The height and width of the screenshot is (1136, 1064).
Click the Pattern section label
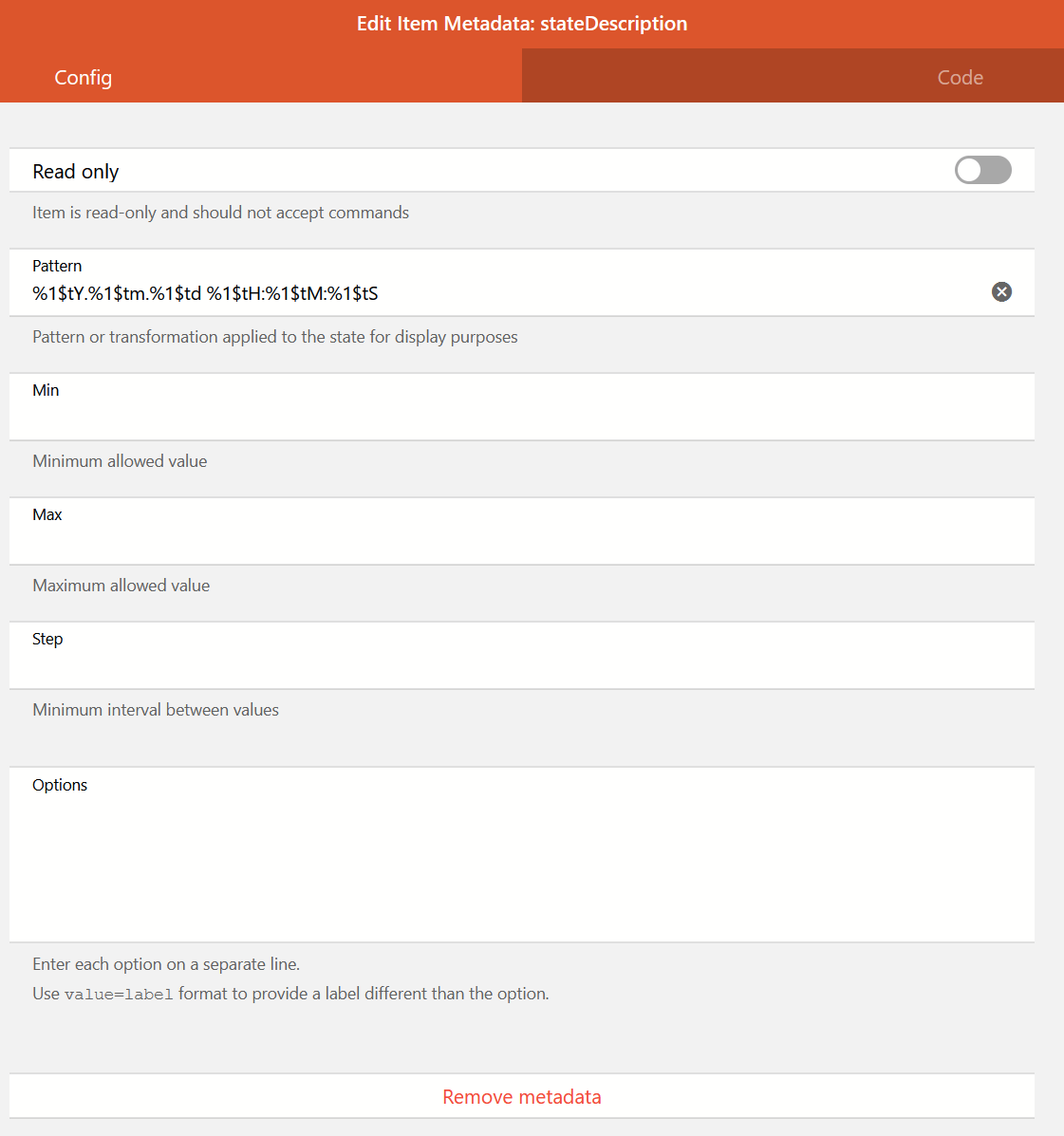click(x=57, y=266)
